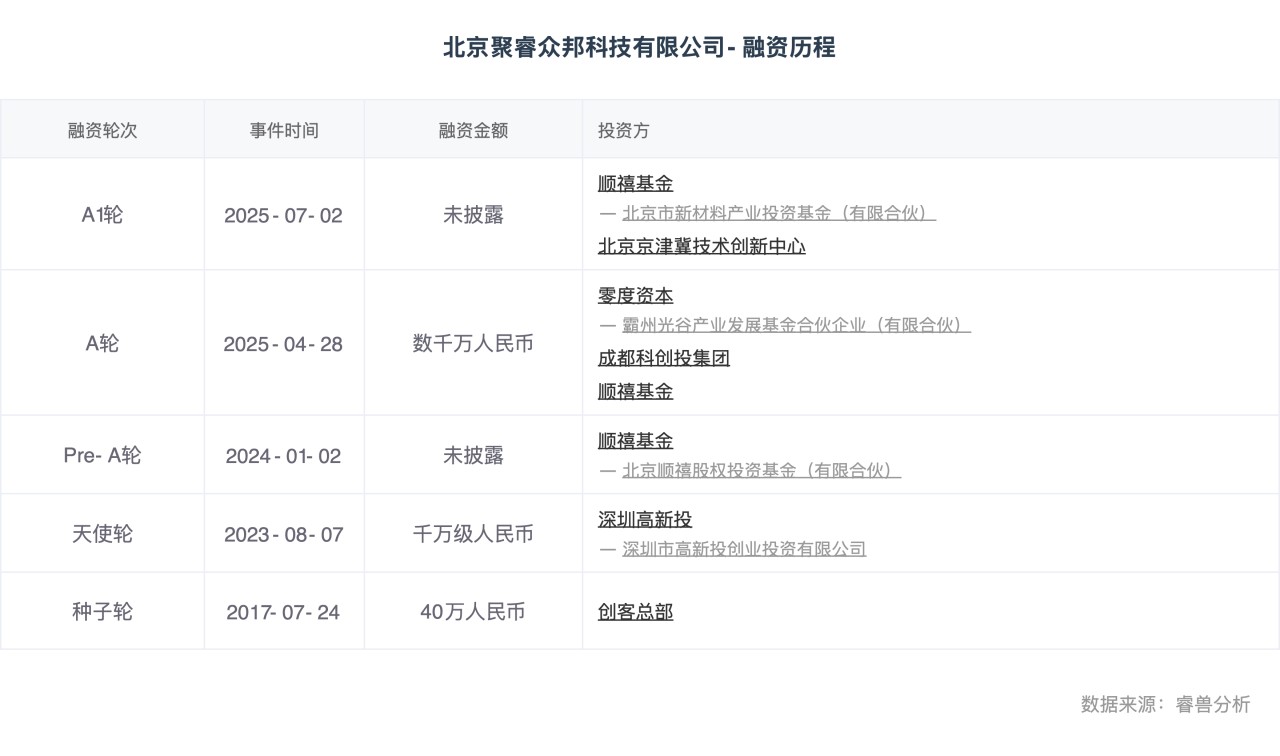Select the A1轮 round cell

102,215
